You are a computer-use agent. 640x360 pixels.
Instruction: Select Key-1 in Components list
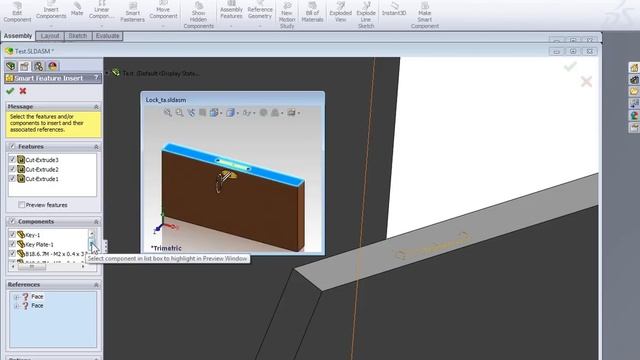pos(33,235)
